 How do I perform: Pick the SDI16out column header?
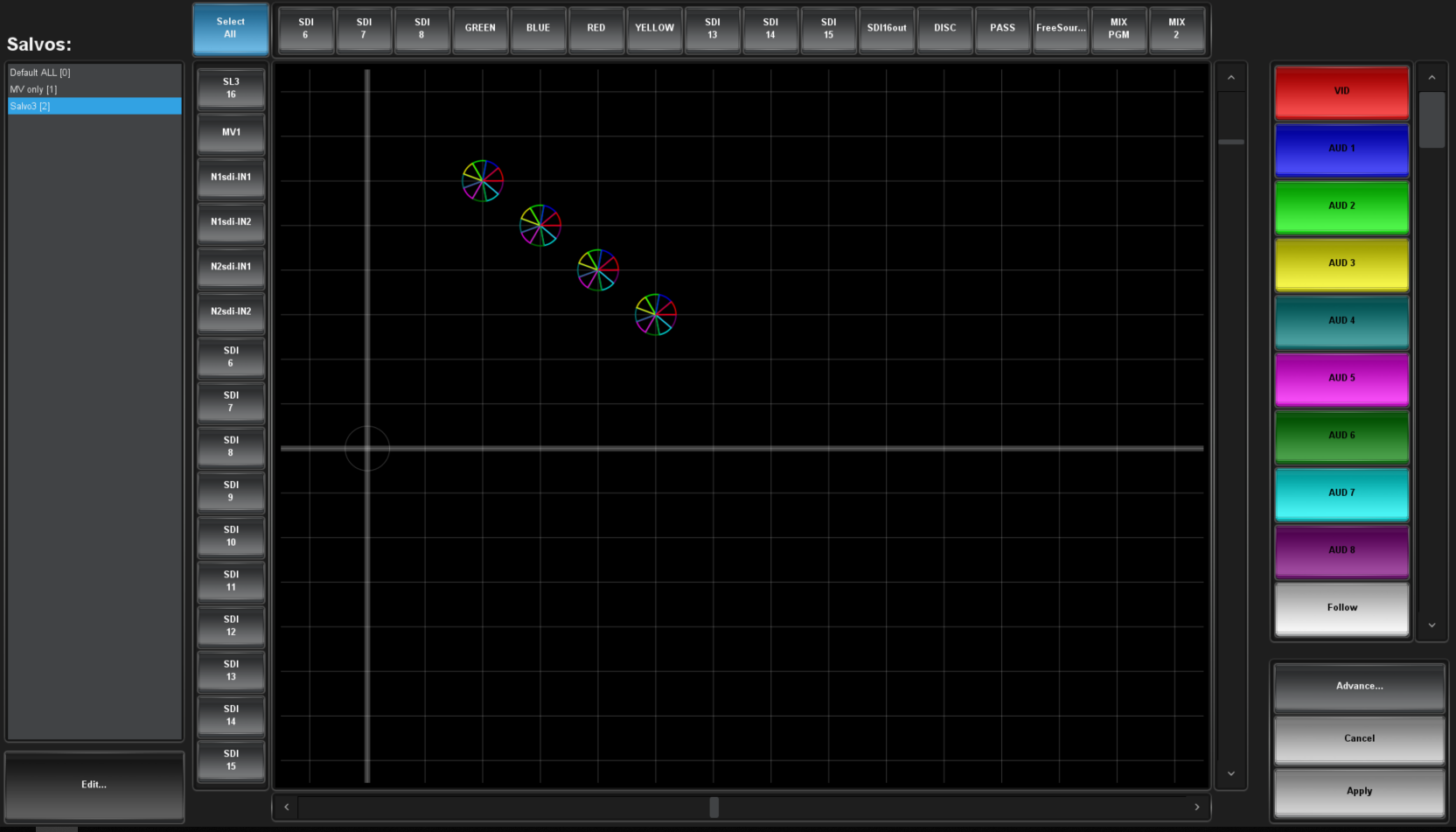(x=887, y=29)
